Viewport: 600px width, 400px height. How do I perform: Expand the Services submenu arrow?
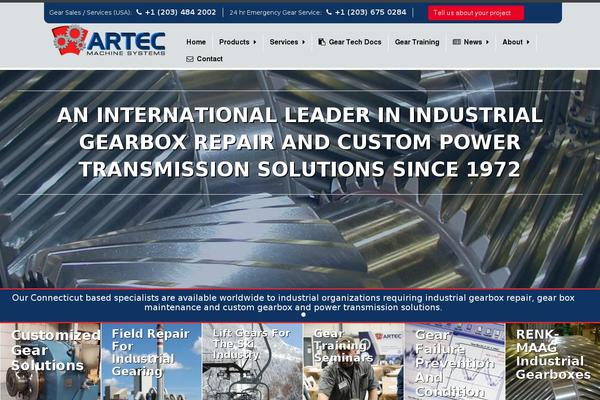(x=303, y=42)
